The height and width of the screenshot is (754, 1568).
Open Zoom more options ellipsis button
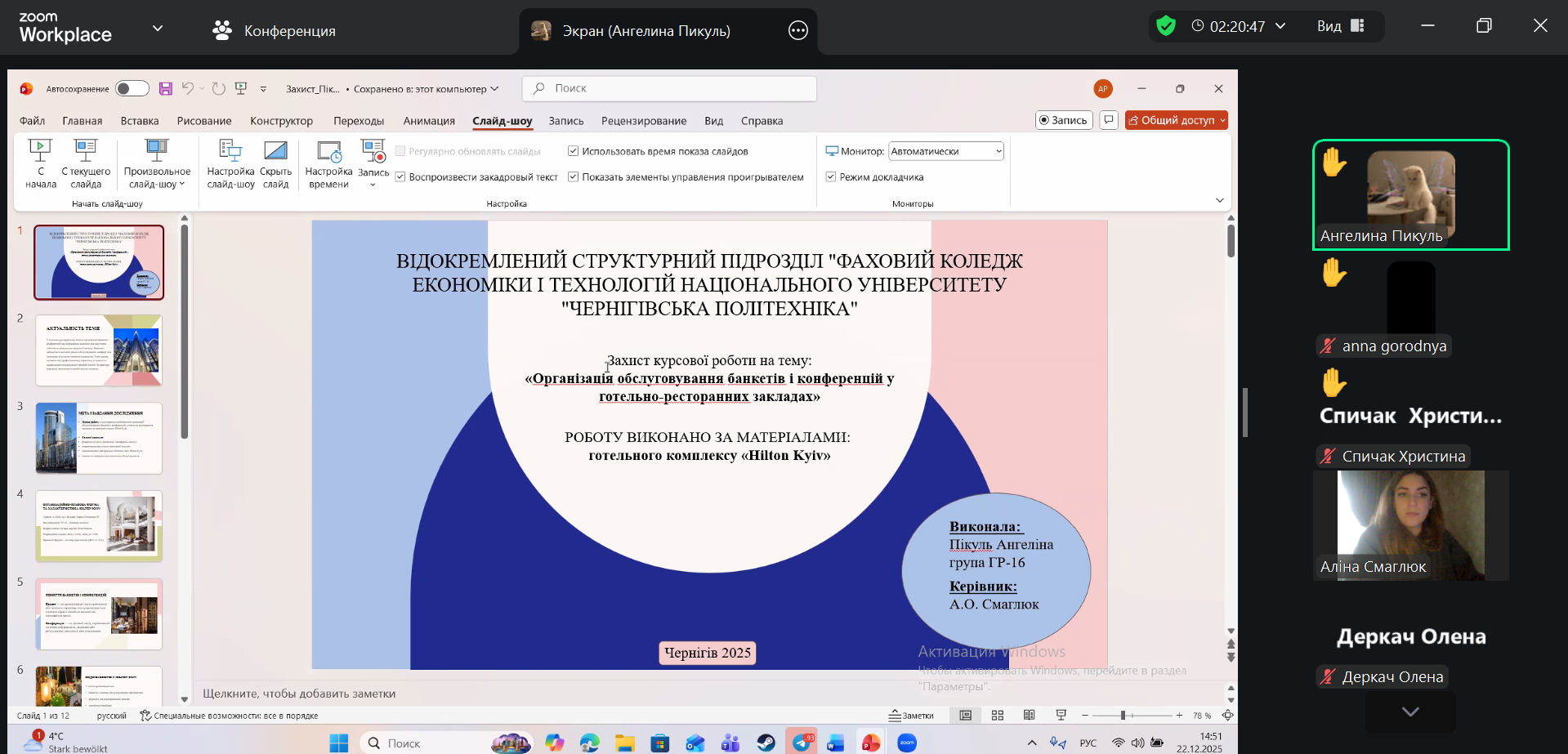tap(797, 31)
